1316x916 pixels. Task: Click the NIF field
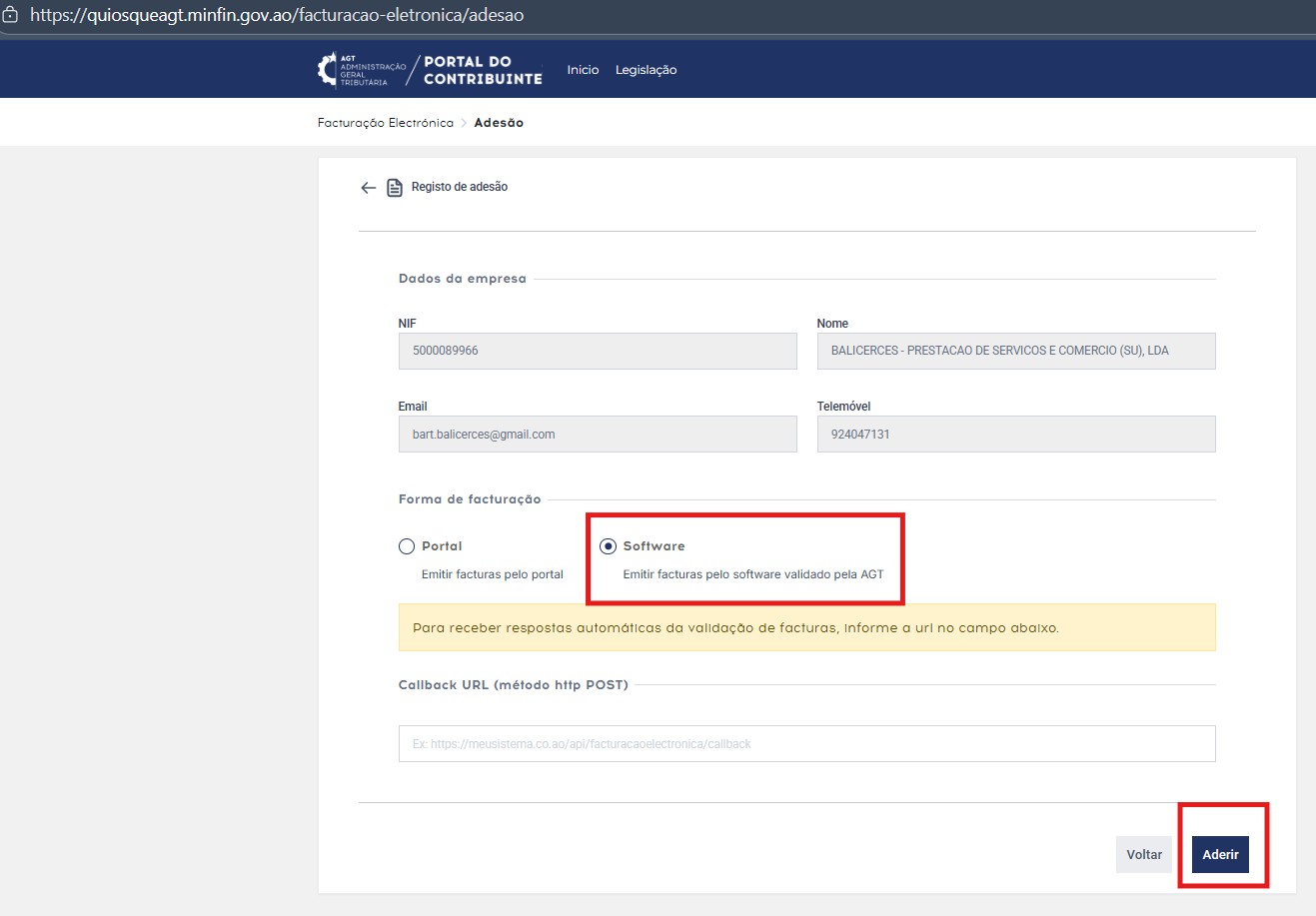coord(598,352)
